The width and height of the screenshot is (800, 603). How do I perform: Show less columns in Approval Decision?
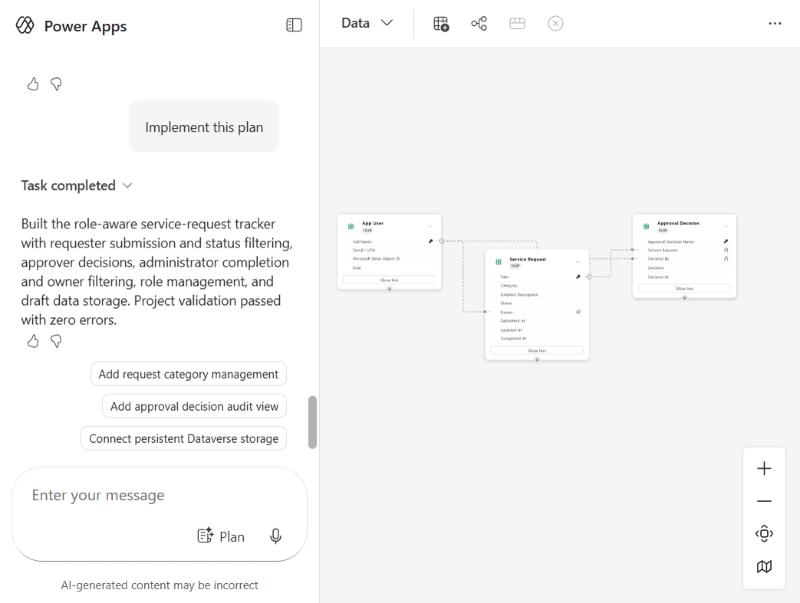click(684, 289)
